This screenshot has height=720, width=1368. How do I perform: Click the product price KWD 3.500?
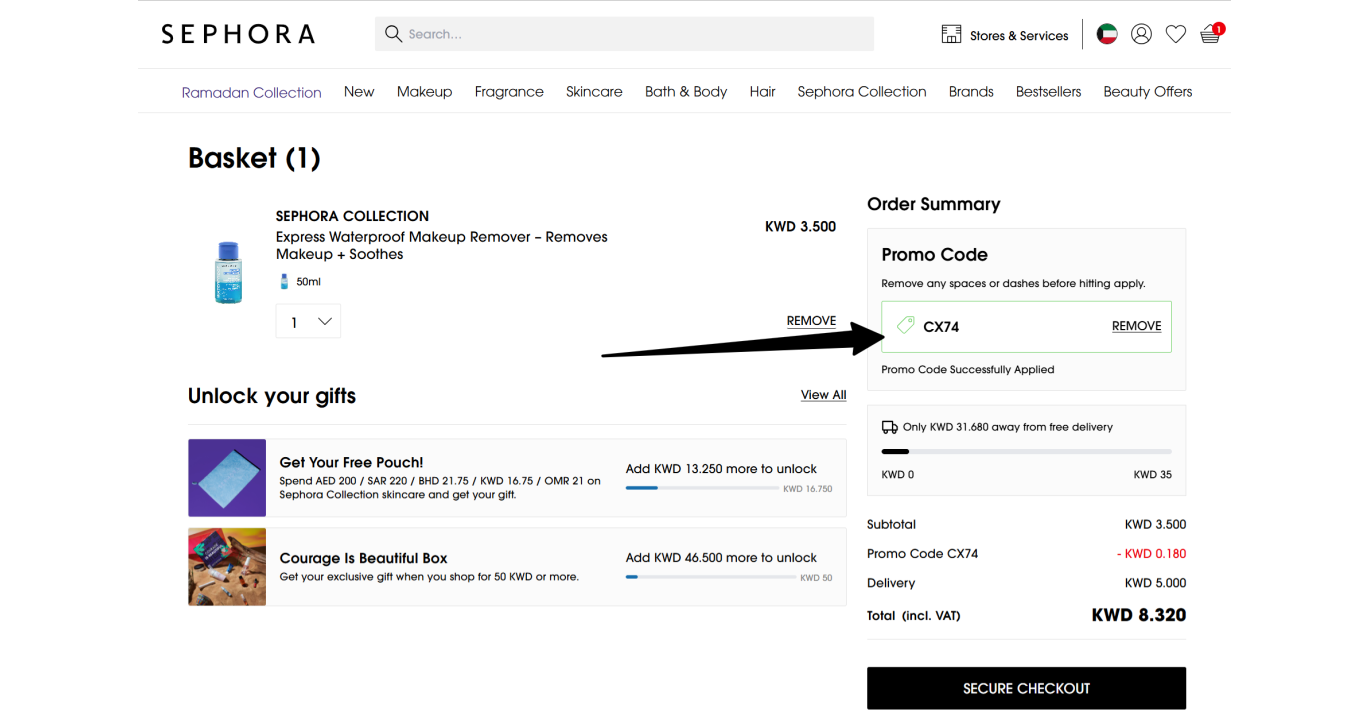click(x=800, y=226)
